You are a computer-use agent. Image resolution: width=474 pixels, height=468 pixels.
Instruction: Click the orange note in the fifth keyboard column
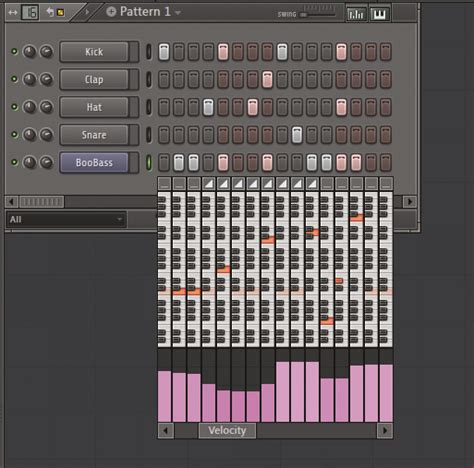(x=223, y=269)
